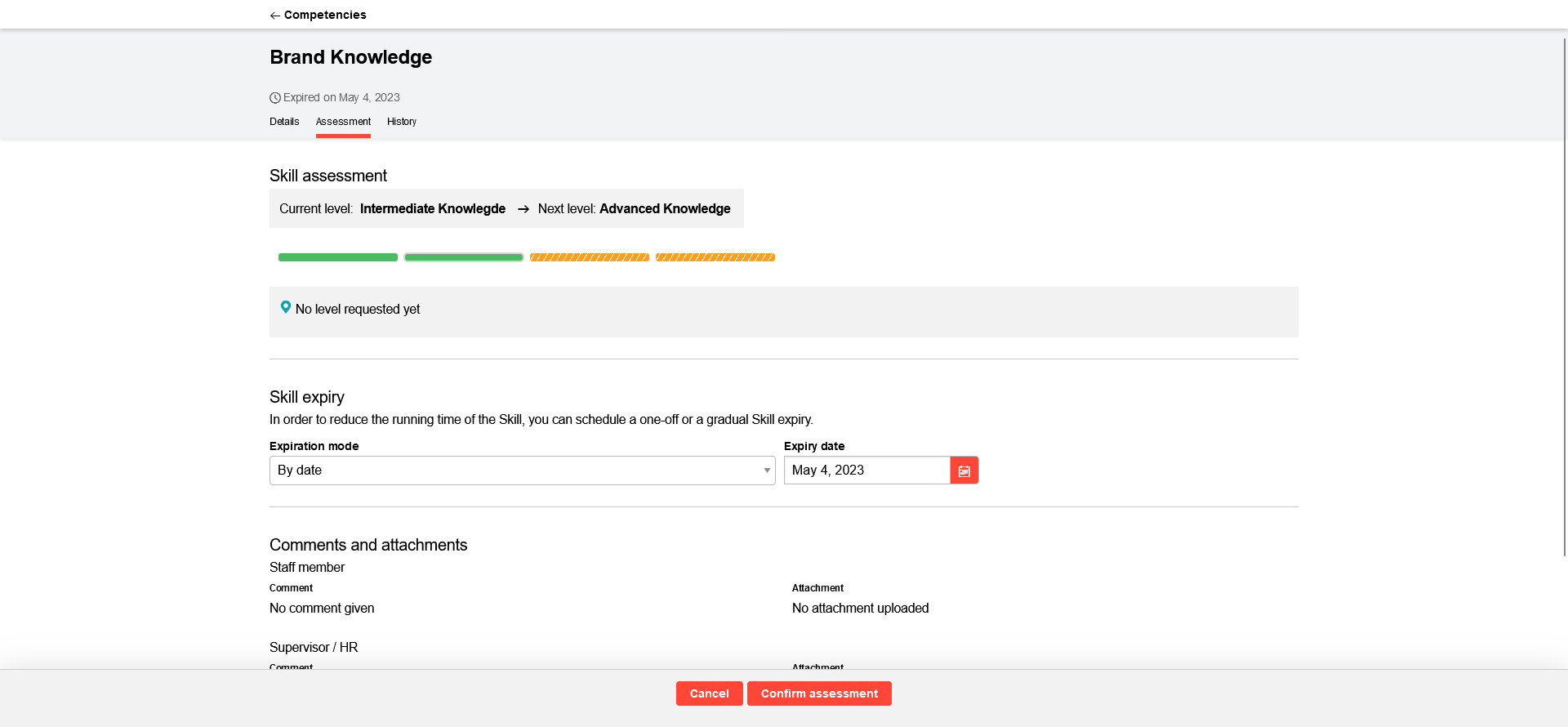Switch to the Details tab
Viewport: 1568px width, 727px height.
tap(284, 122)
